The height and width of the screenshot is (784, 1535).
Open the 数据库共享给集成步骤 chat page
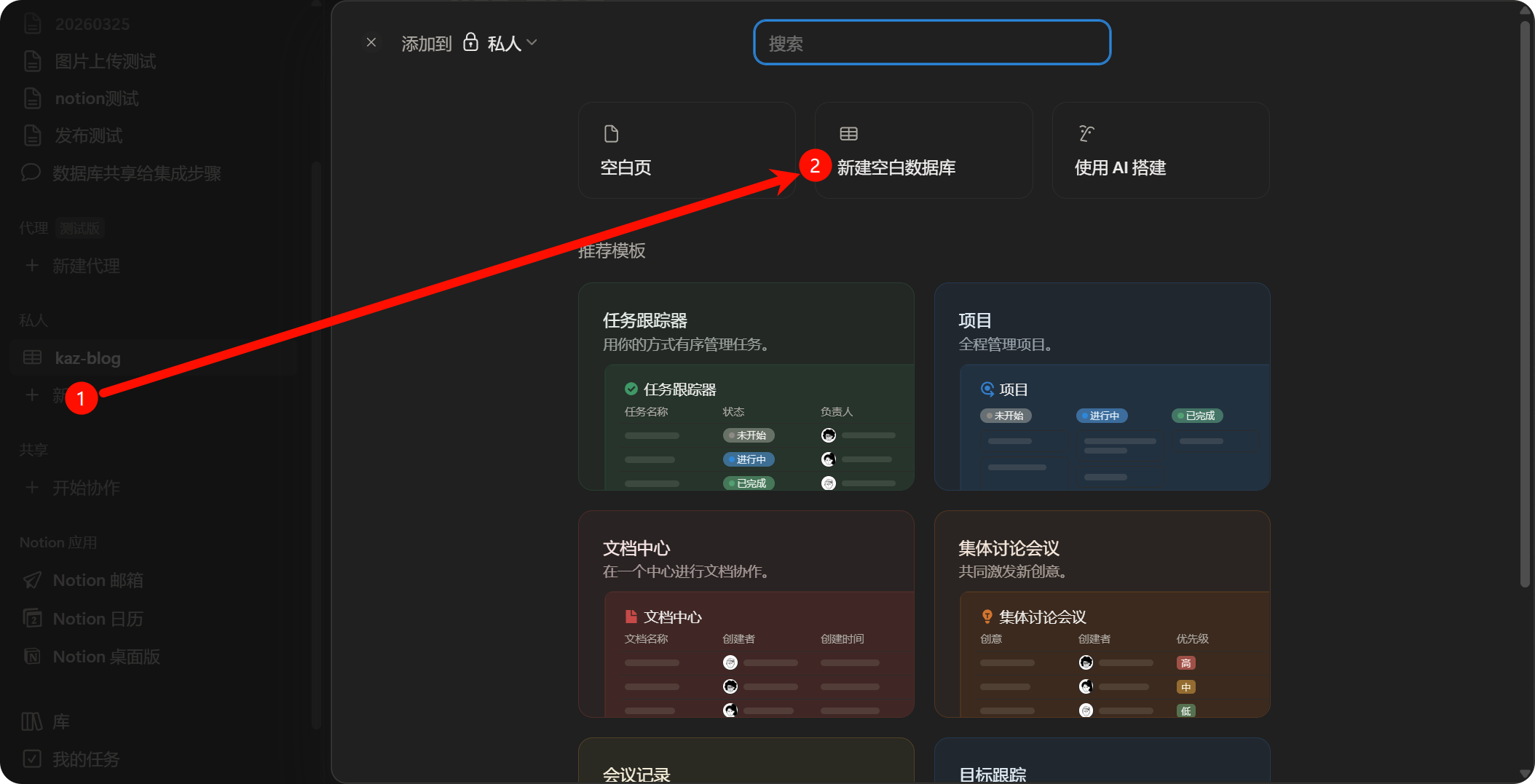[136, 173]
